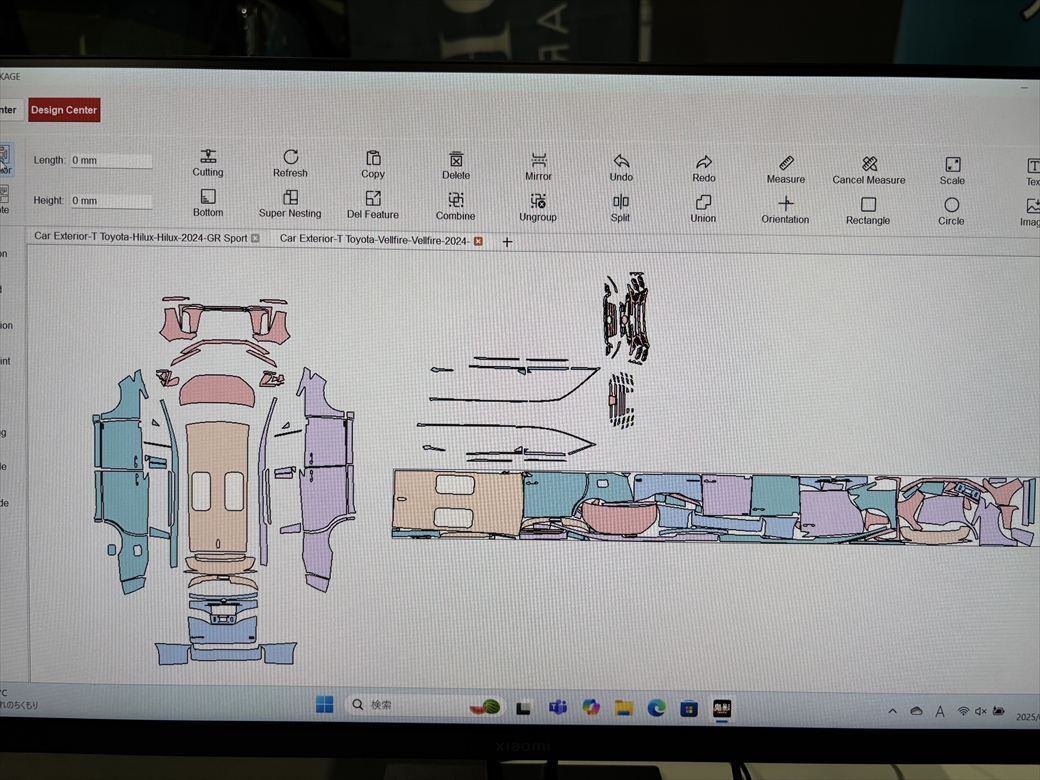The height and width of the screenshot is (780, 1040).
Task: Click the Super Nesting icon
Action: pyautogui.click(x=290, y=198)
